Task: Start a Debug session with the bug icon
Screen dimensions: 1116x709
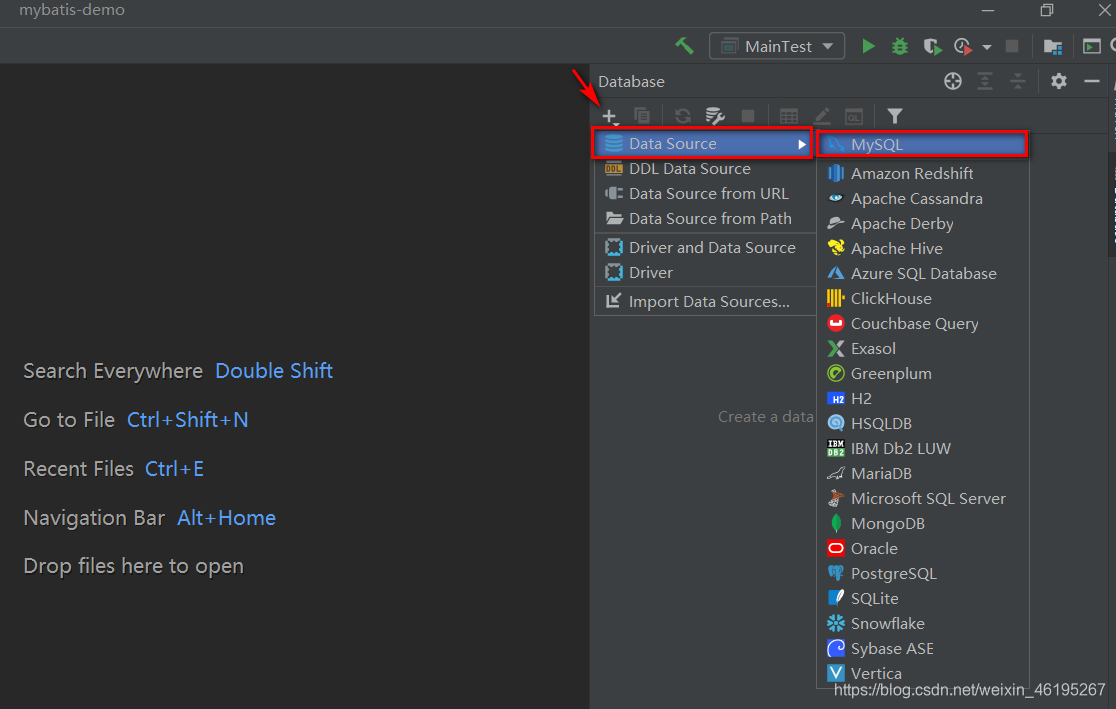Action: pyautogui.click(x=899, y=45)
